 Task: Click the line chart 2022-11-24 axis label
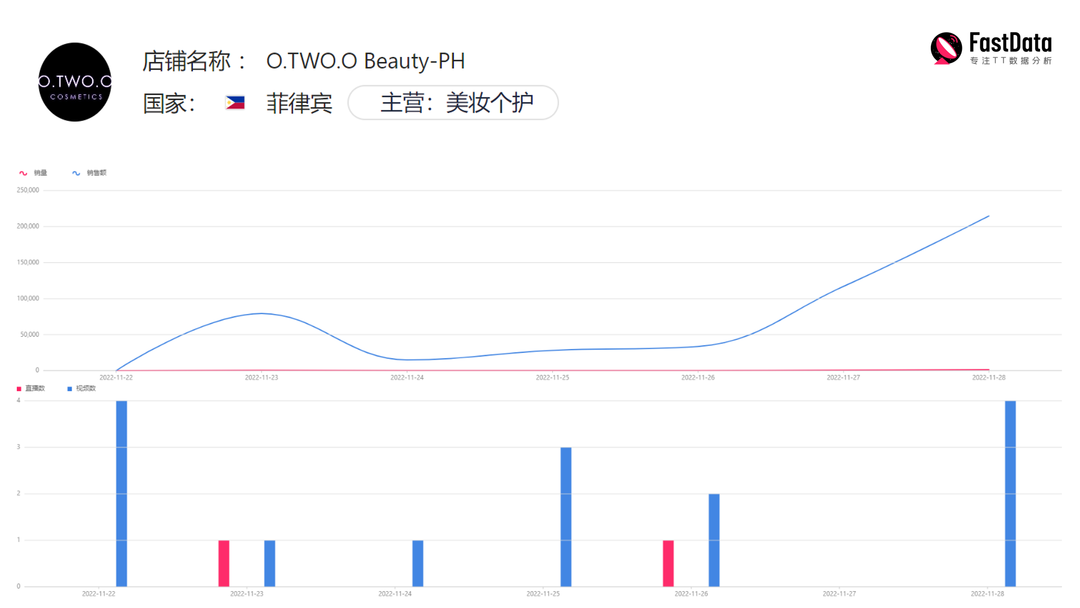407,377
